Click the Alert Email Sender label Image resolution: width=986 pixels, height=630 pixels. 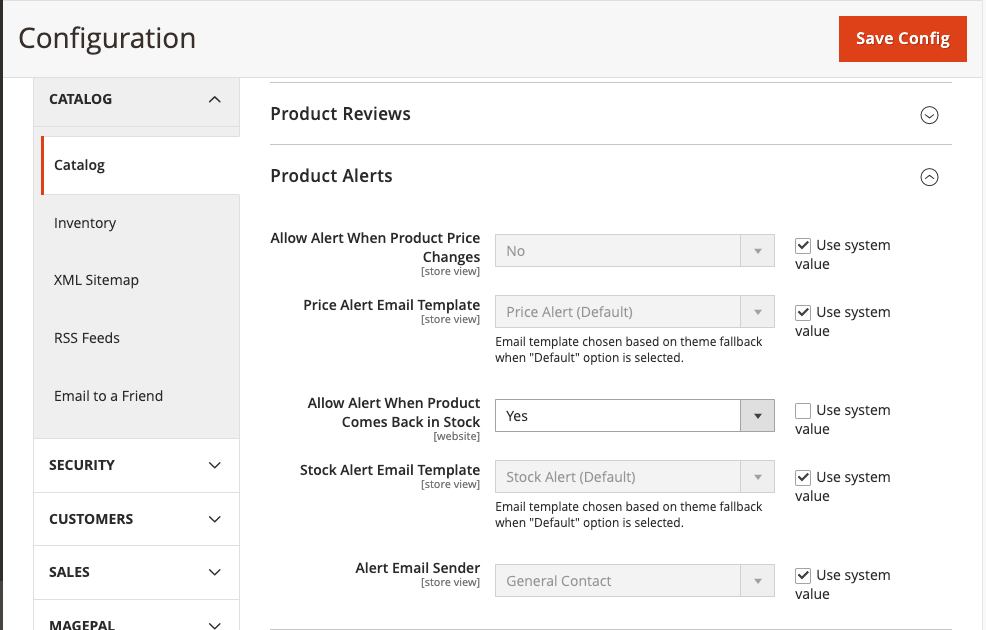coord(418,568)
